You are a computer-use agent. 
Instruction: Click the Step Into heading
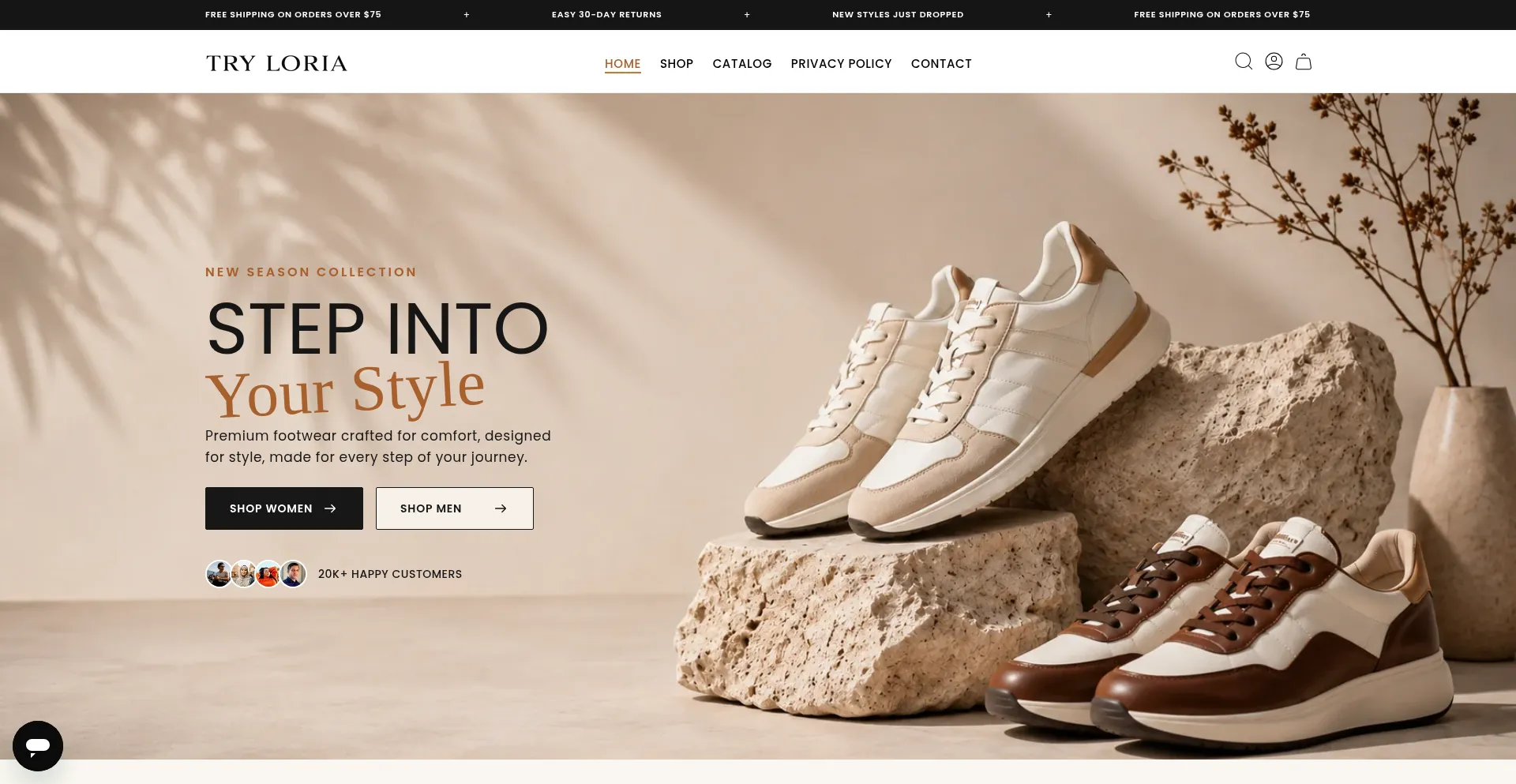click(377, 328)
